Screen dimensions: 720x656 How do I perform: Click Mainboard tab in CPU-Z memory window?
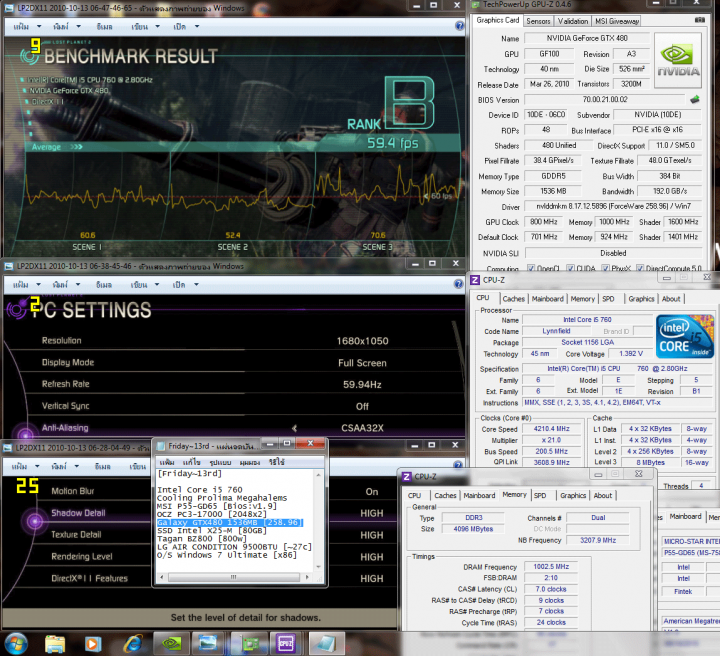479,495
